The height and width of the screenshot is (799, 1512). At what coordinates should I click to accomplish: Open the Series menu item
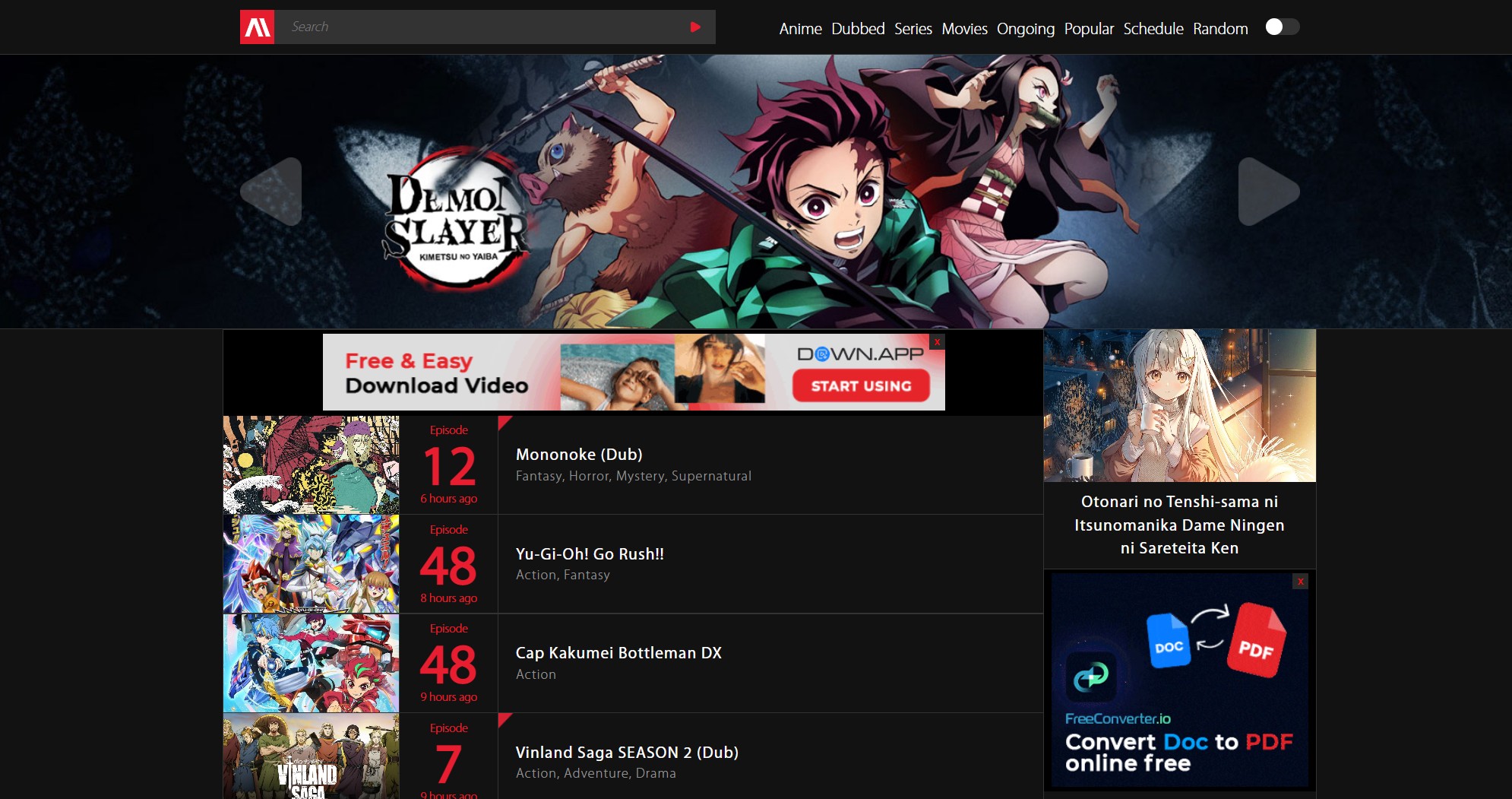click(x=913, y=29)
